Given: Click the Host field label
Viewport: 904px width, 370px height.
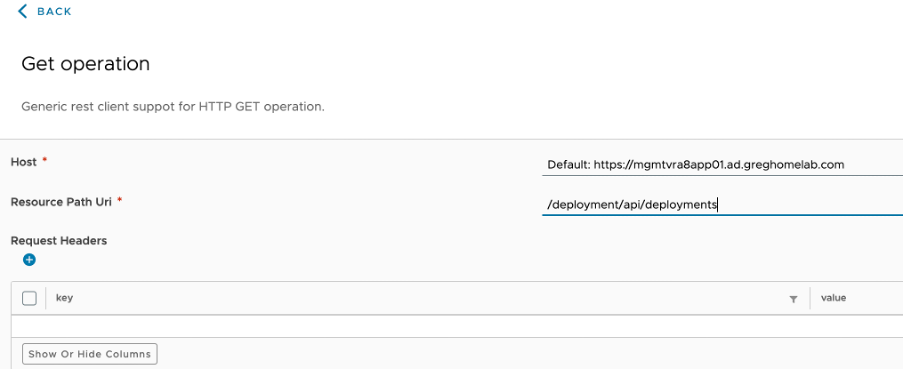Looking at the screenshot, I should 24,162.
